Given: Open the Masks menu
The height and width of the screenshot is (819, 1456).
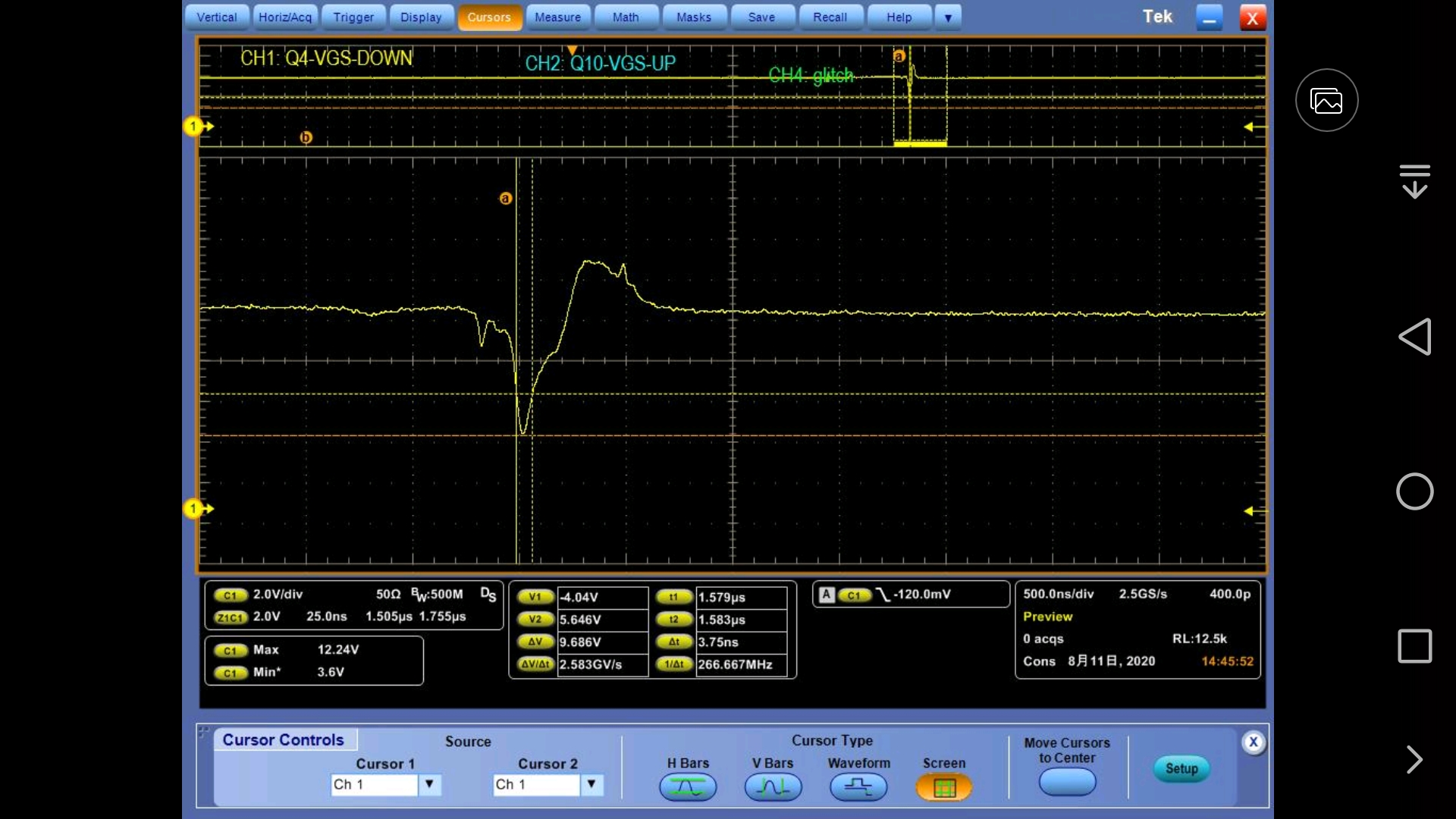Looking at the screenshot, I should 694,17.
